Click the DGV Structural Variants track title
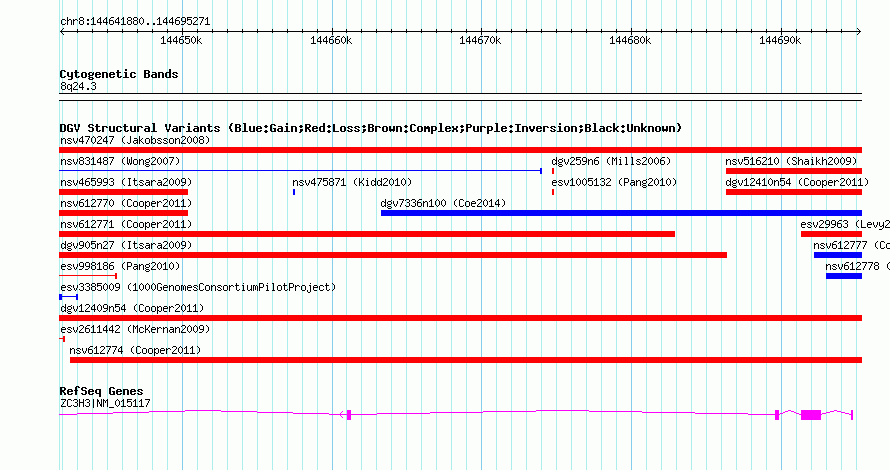 click(371, 128)
